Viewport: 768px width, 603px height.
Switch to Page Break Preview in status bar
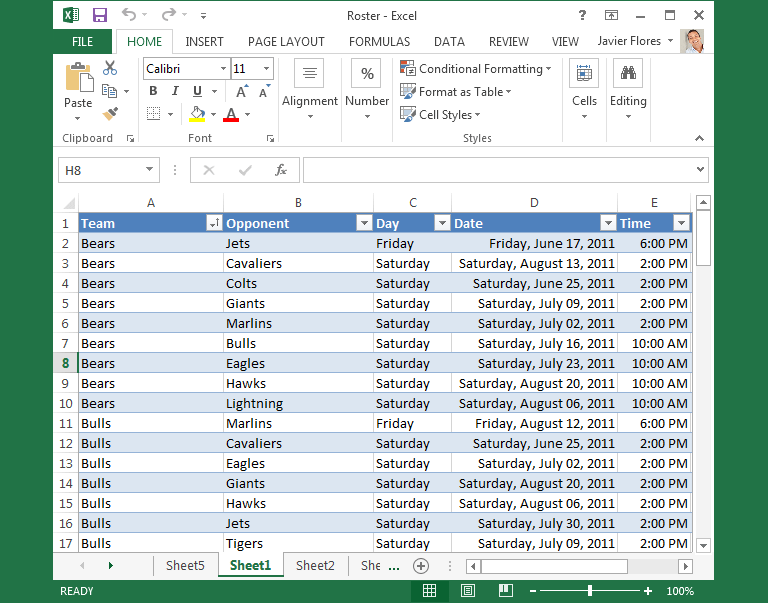tap(505, 591)
